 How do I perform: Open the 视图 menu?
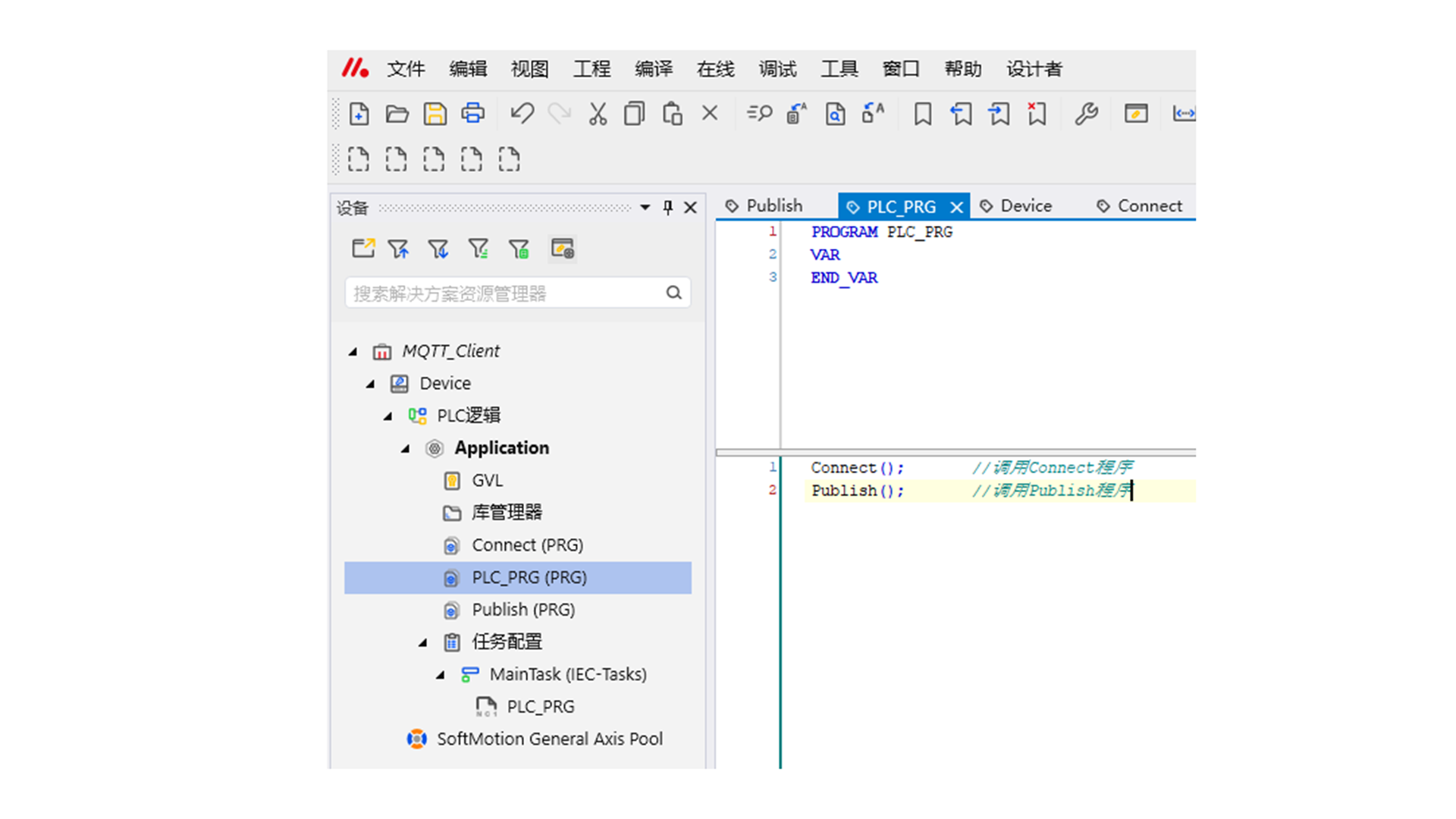coord(530,69)
